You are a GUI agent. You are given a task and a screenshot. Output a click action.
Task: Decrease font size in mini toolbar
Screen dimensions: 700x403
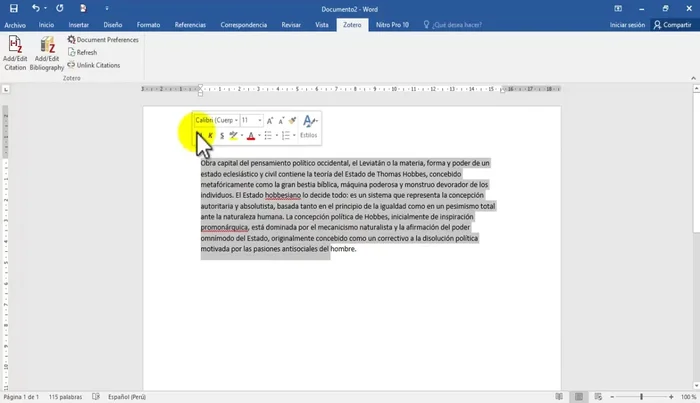click(x=281, y=120)
